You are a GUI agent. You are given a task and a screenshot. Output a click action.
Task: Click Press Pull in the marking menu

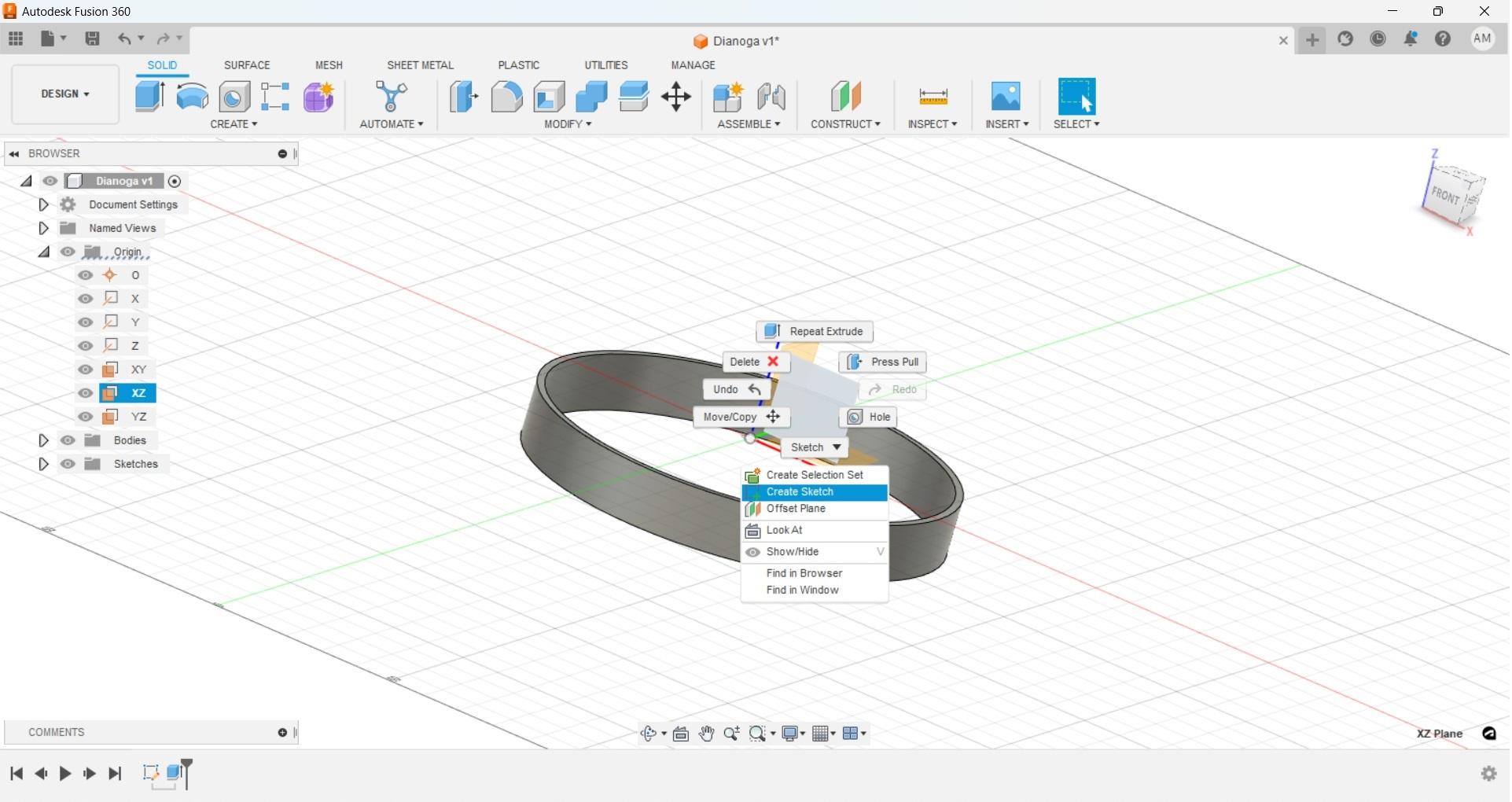[882, 362]
